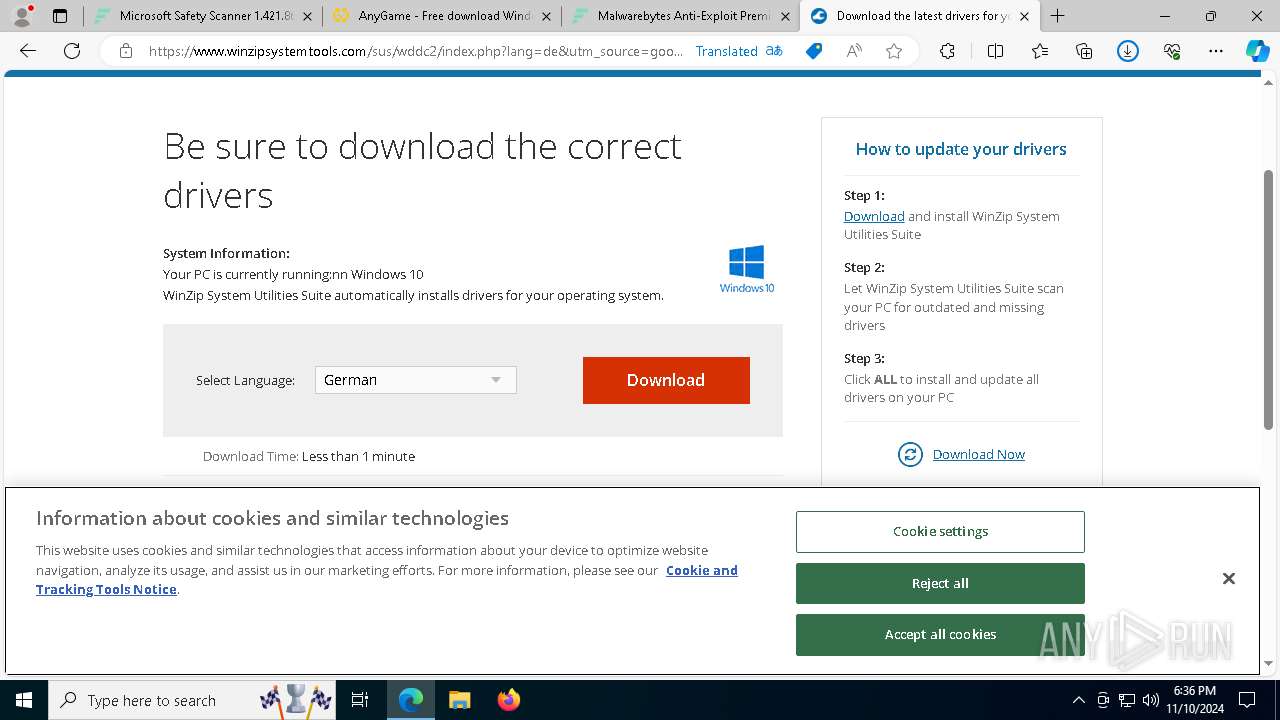The image size is (1280, 720).
Task: Switch to the AnyGame tab
Action: (x=442, y=16)
